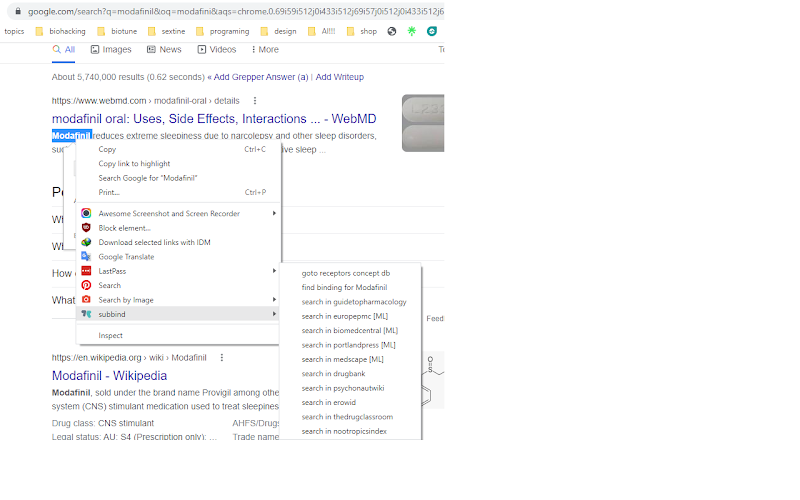Click the subbind extension icon

[x=86, y=314]
